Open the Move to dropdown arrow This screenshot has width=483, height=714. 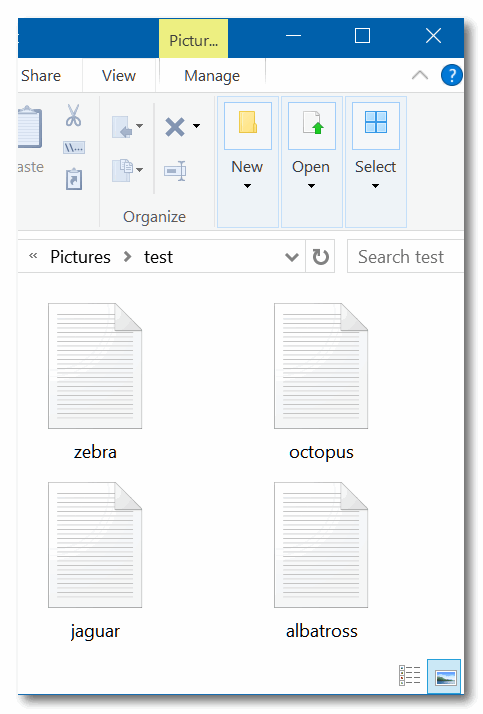139,126
